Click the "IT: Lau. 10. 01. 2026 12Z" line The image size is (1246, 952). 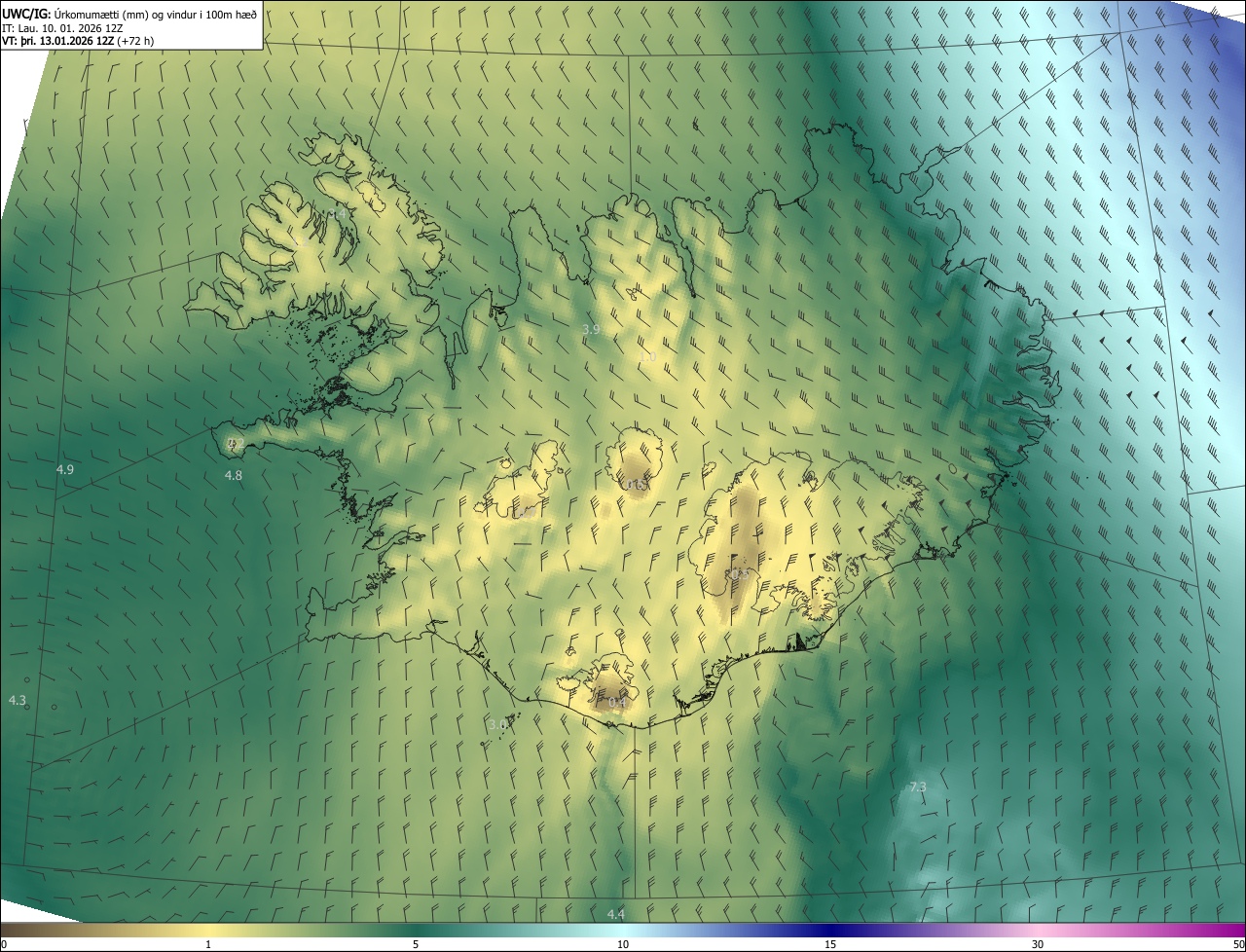63,27
